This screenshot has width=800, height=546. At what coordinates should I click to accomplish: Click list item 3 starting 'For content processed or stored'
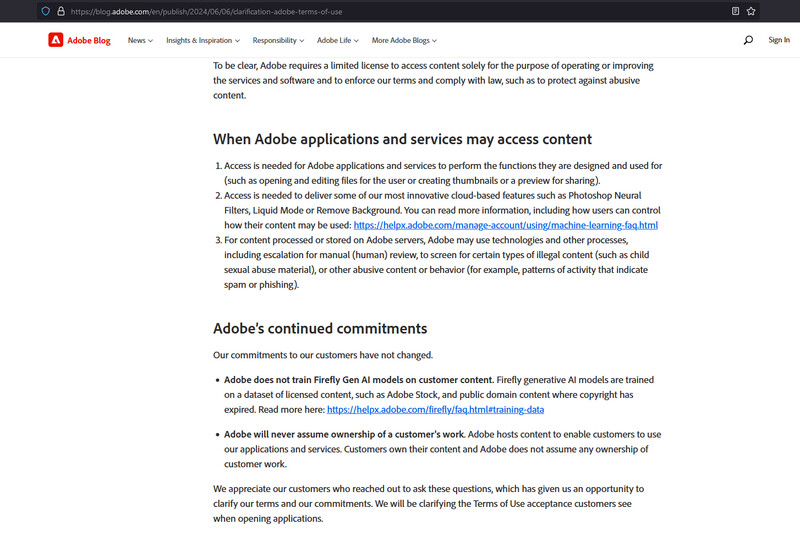436,262
